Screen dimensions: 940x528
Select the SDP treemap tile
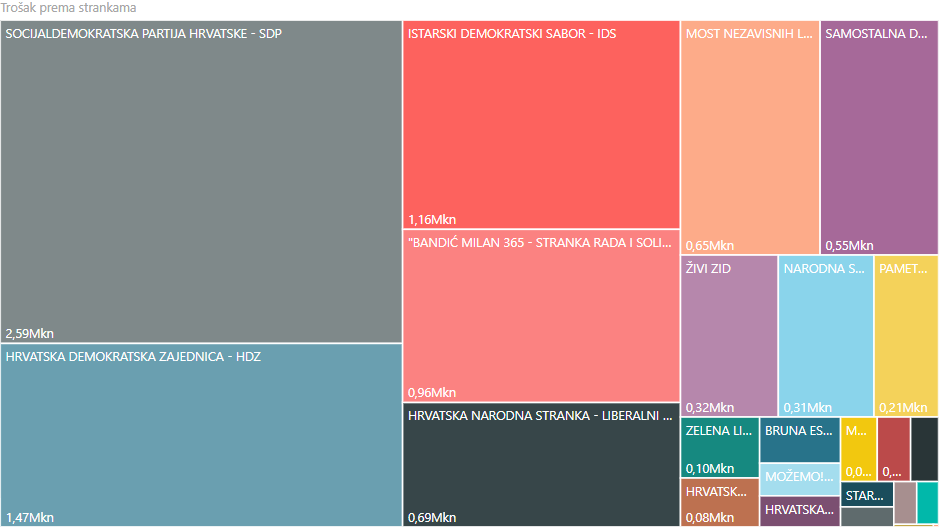pos(201,182)
